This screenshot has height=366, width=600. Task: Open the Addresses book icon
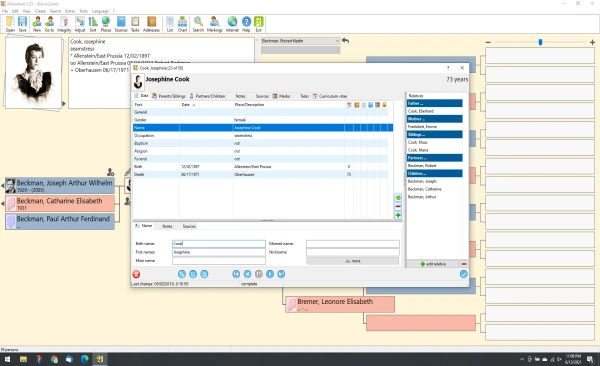coord(152,24)
